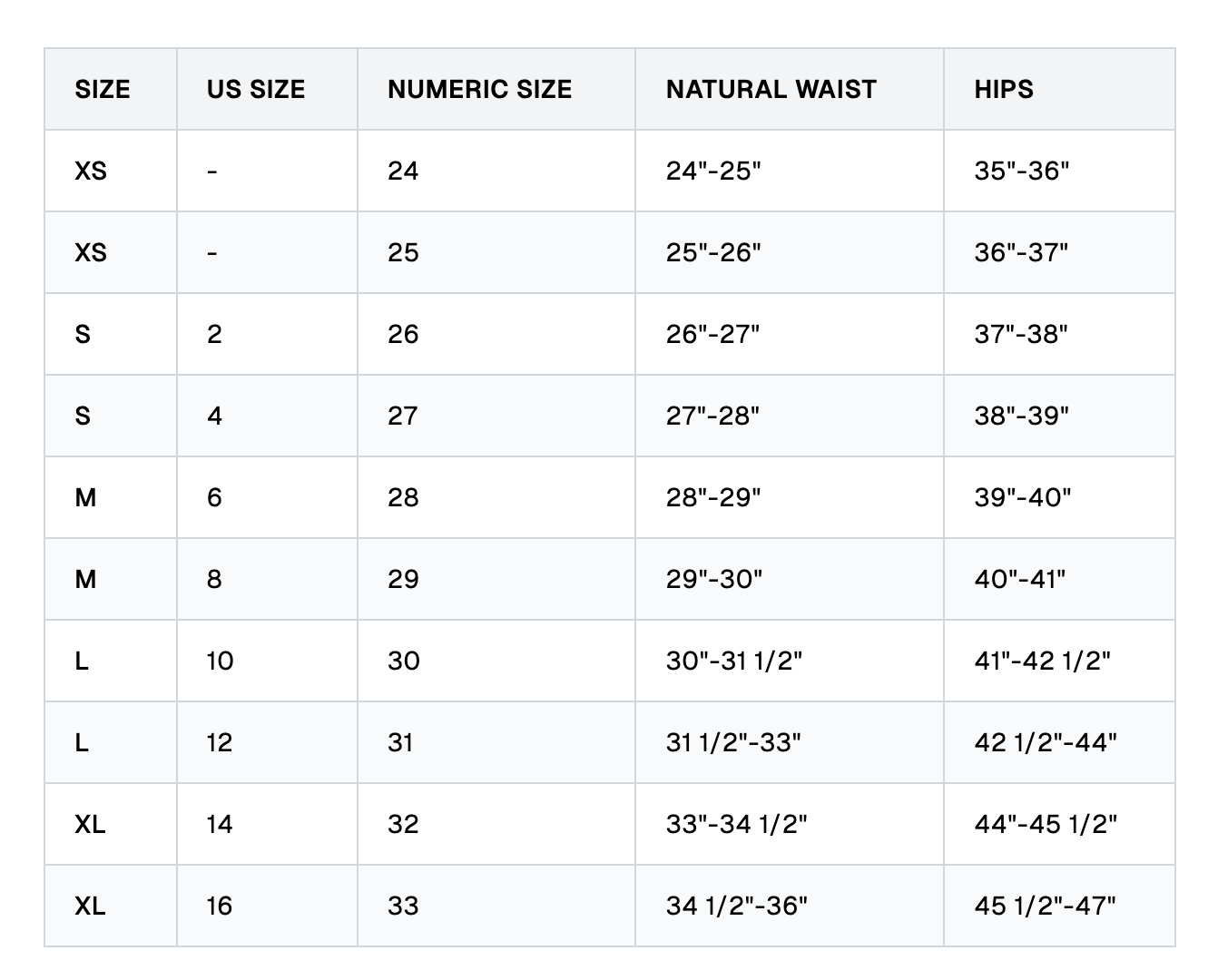Image resolution: width=1218 pixels, height=980 pixels.
Task: Click the 29"-30" natural waist cell
Action: point(714,579)
